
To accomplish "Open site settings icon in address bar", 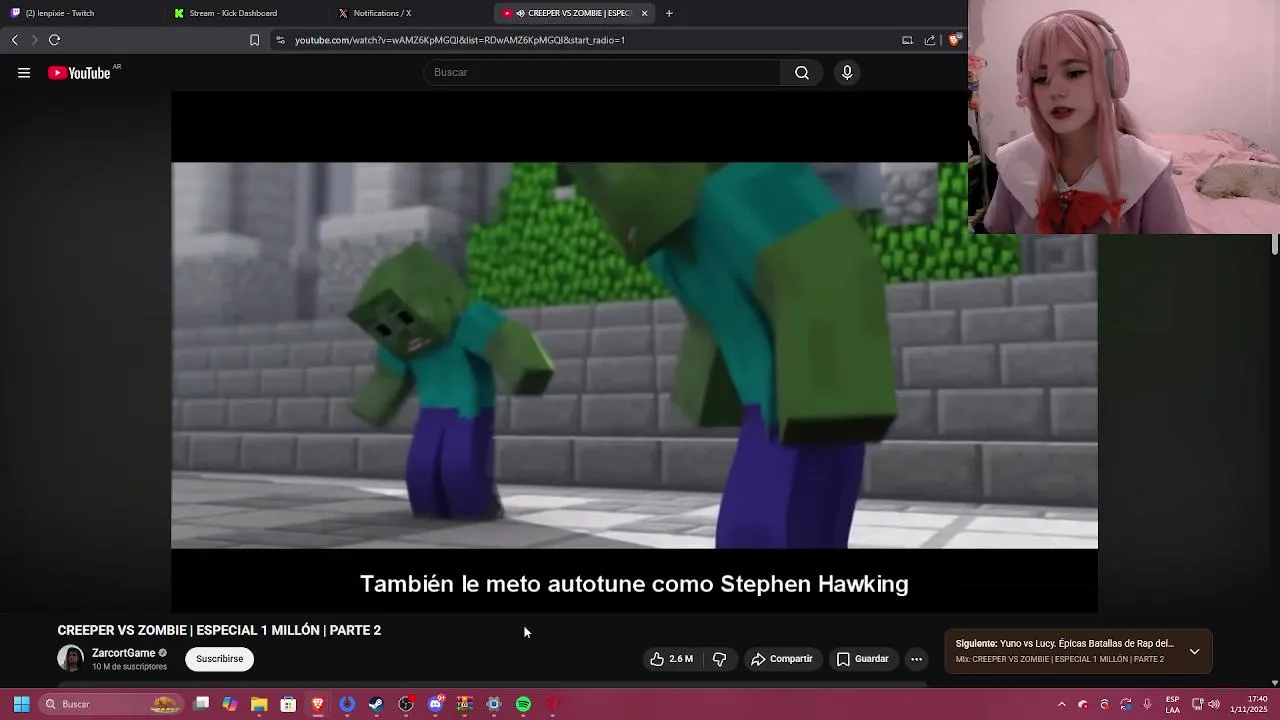I will (x=281, y=40).
